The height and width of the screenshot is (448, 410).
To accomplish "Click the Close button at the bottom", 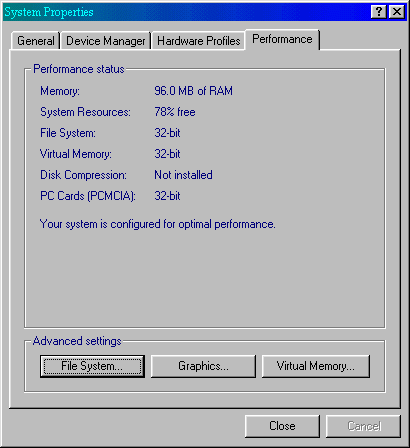I will [x=282, y=426].
